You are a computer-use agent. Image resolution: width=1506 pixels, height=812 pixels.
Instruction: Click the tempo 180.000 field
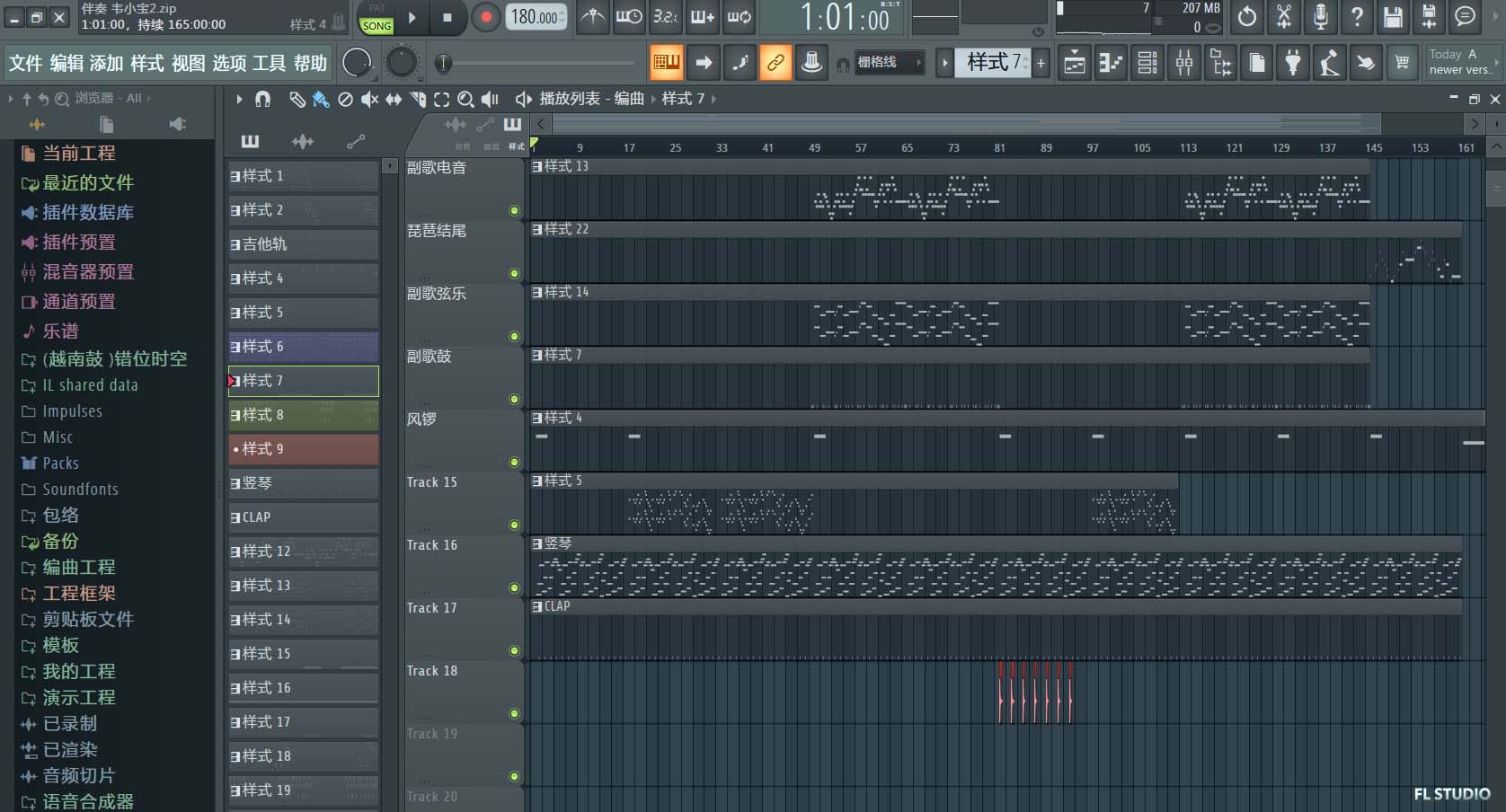click(537, 16)
